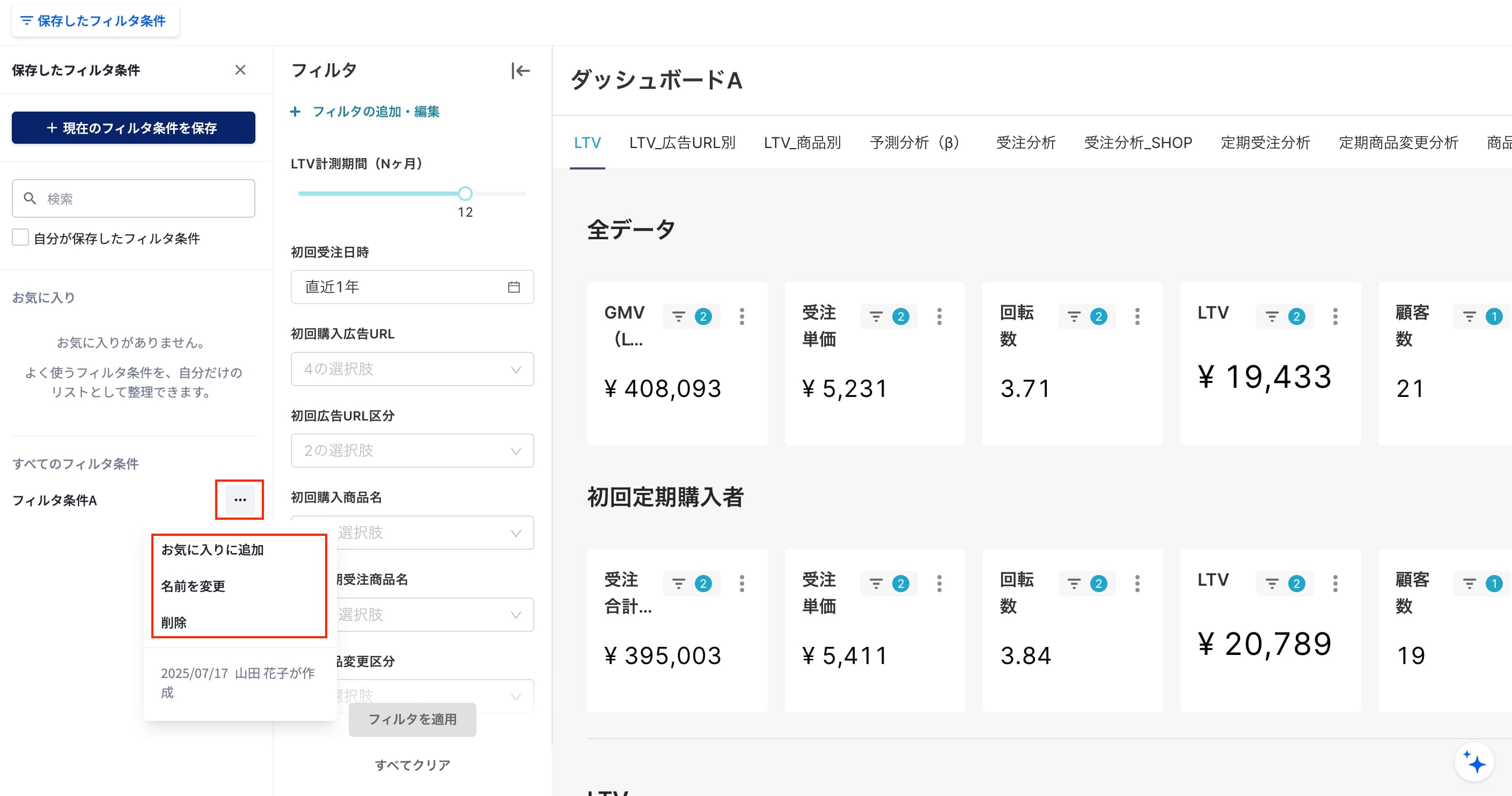Expand the 初回広告URL区分 dropdown
The height and width of the screenshot is (796, 1512).
412,451
